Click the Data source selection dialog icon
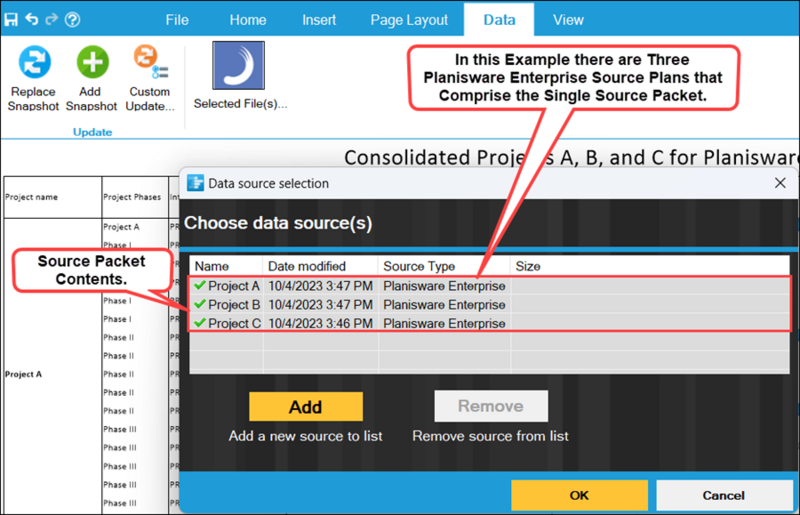800x515 pixels. [x=195, y=183]
